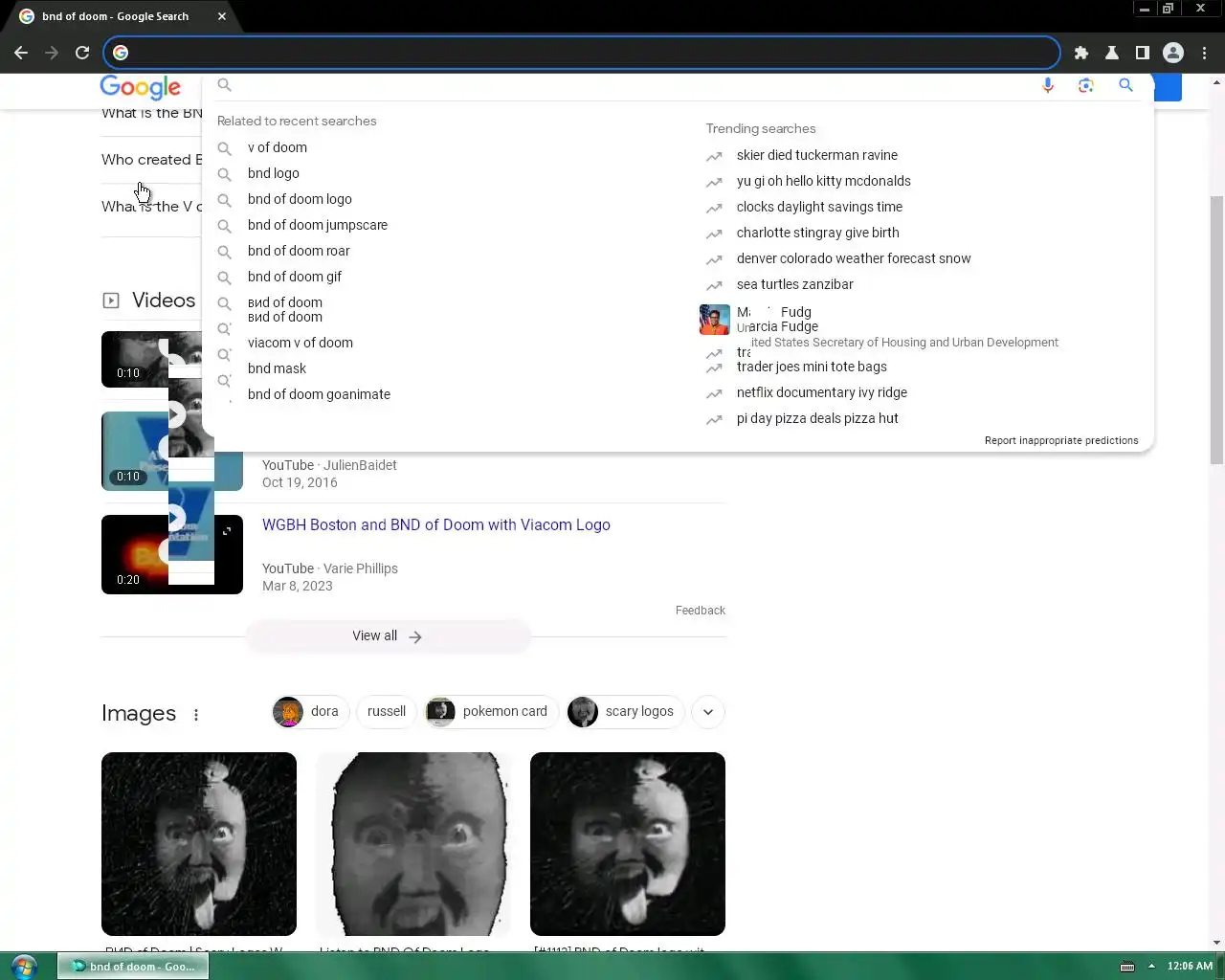Open the taskbar on-screen keyboard icon
This screenshot has width=1225, height=980.
(1127, 966)
